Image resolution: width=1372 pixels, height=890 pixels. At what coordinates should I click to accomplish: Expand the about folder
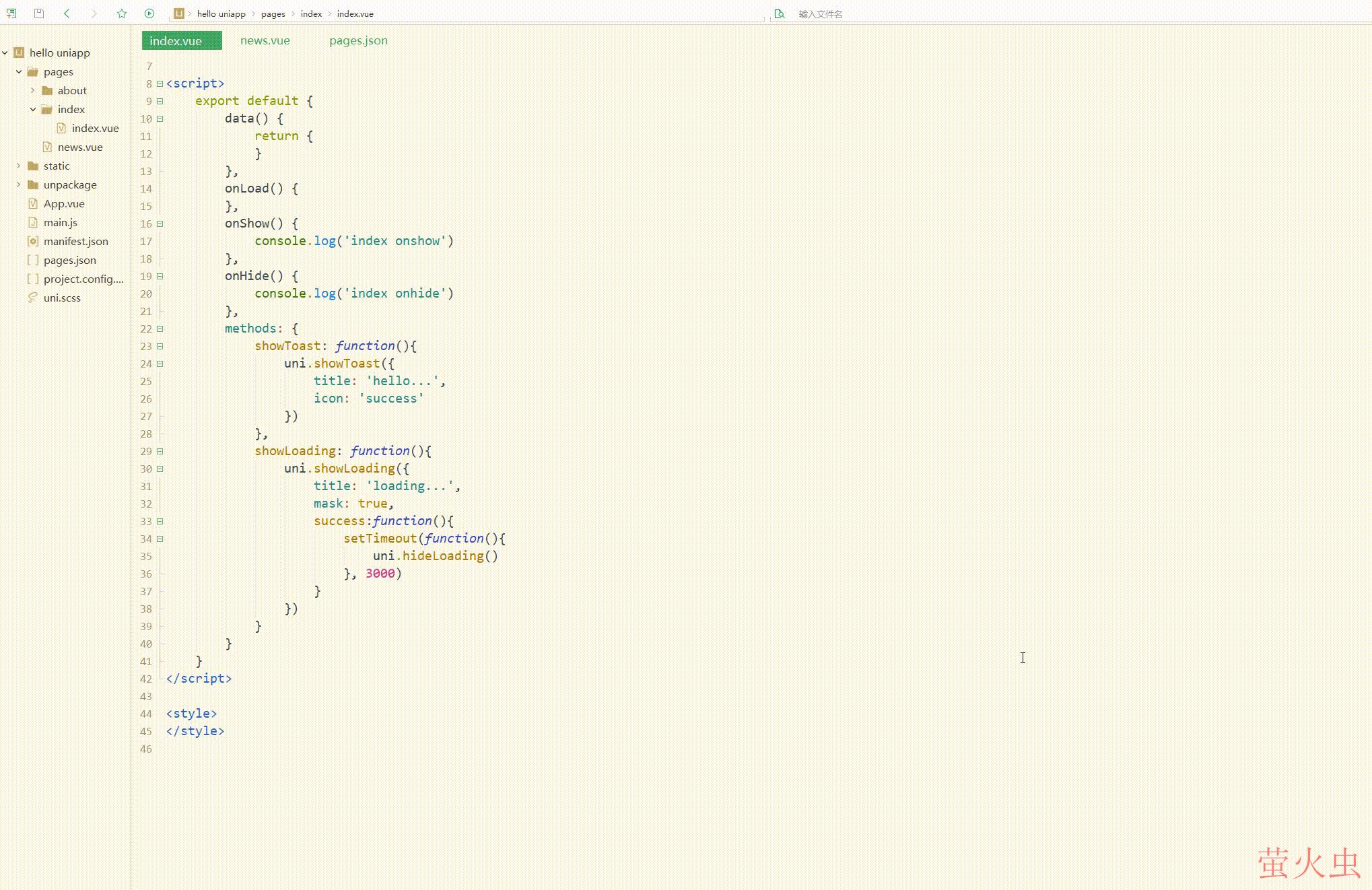33,90
